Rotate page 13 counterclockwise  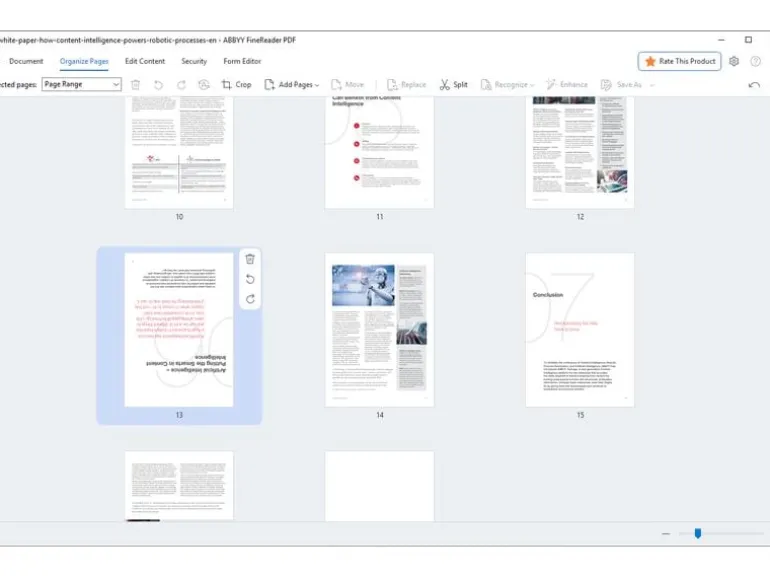(250, 279)
